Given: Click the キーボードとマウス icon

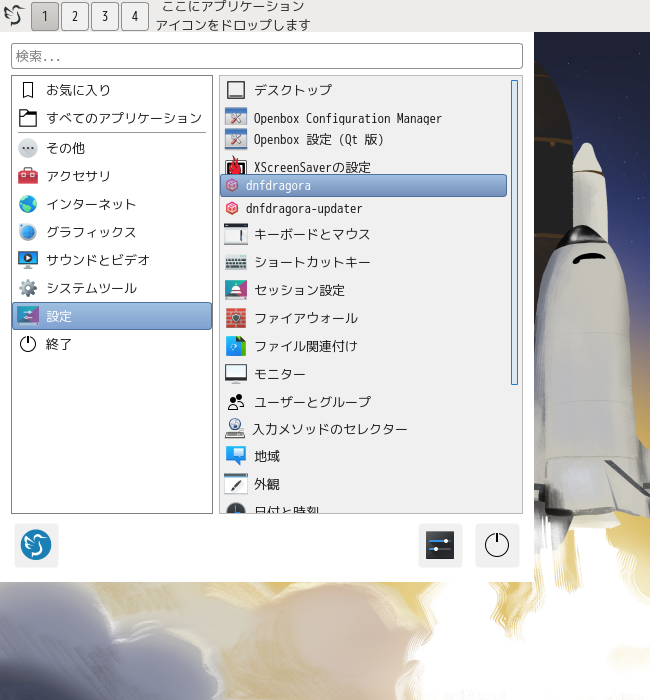Looking at the screenshot, I should point(236,234).
